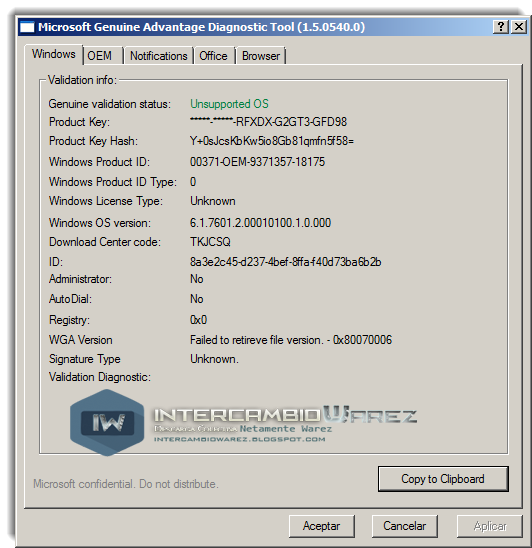The width and height of the screenshot is (532, 548).
Task: Open the OEM tab
Action: click(103, 56)
